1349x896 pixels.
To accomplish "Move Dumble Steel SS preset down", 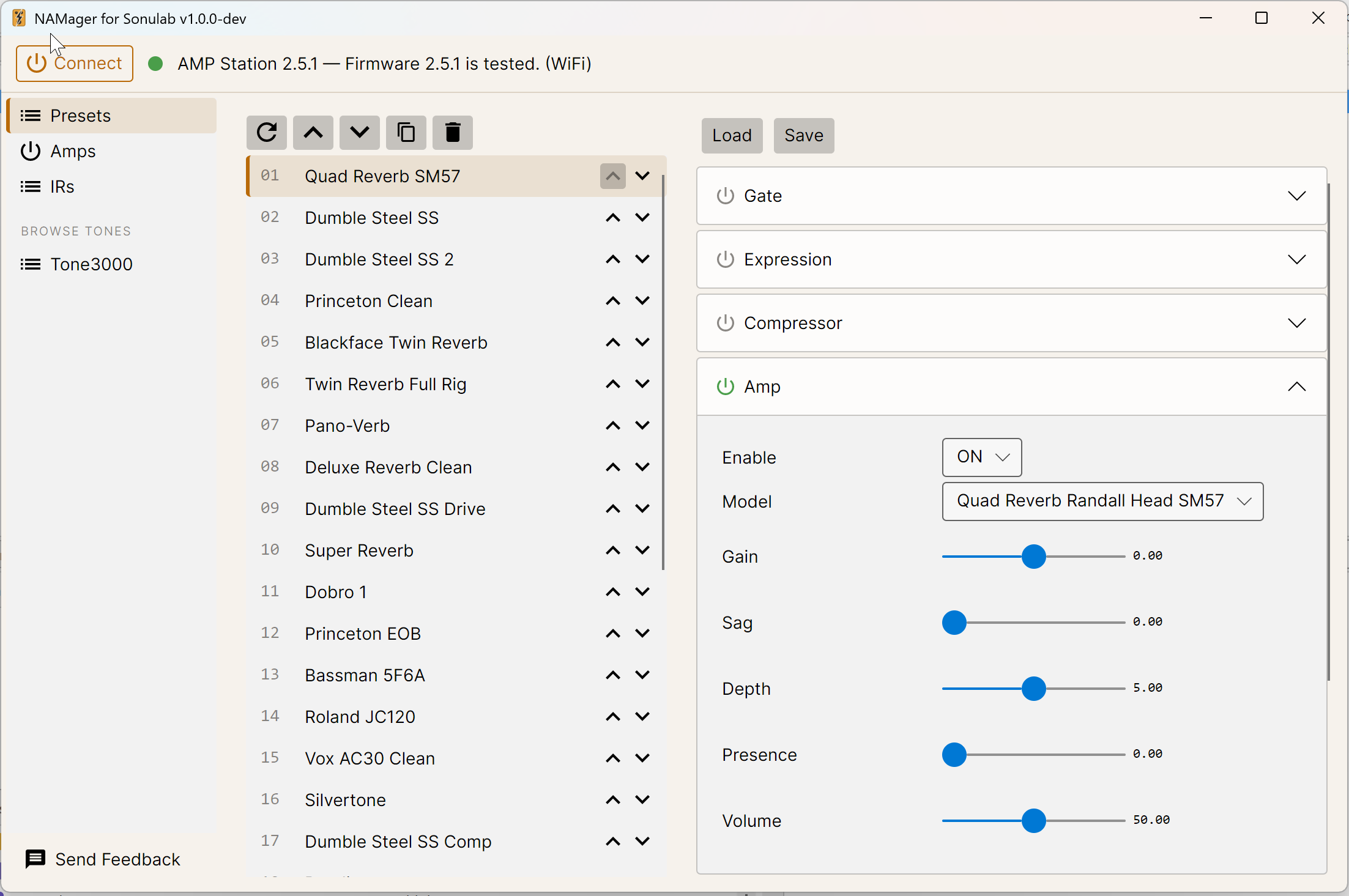I will pyautogui.click(x=642, y=218).
